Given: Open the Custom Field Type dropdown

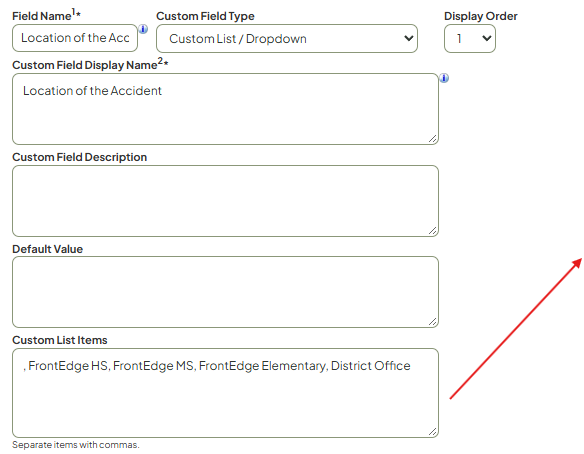Looking at the screenshot, I should click(287, 38).
